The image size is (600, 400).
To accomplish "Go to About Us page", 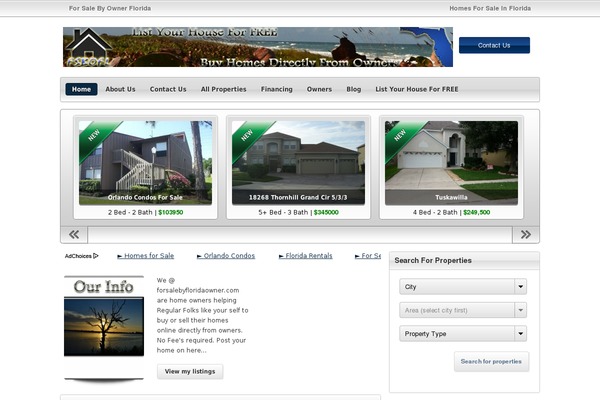I will tap(120, 89).
